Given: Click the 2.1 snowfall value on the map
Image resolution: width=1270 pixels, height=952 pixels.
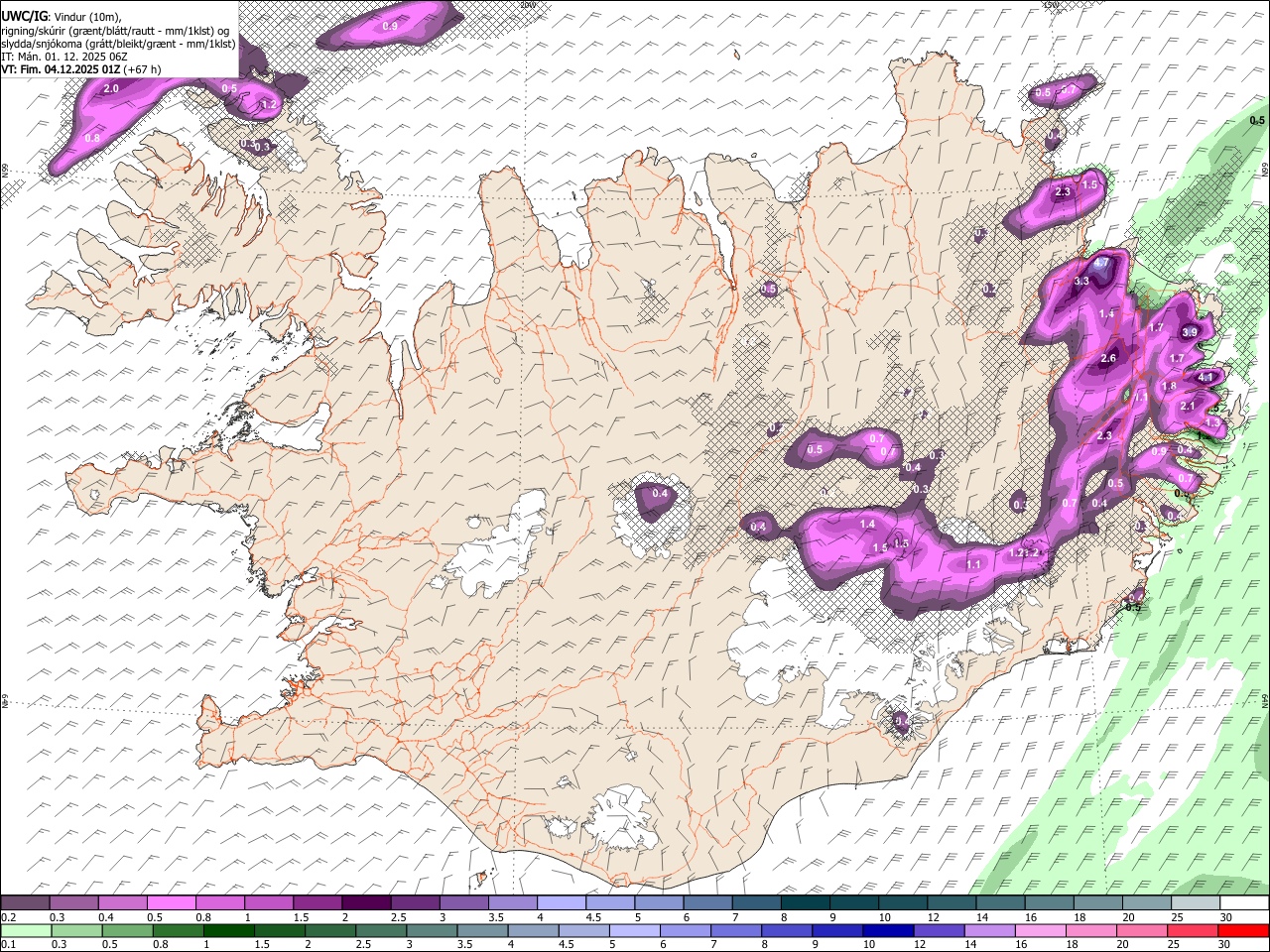Looking at the screenshot, I should click(x=1188, y=407).
